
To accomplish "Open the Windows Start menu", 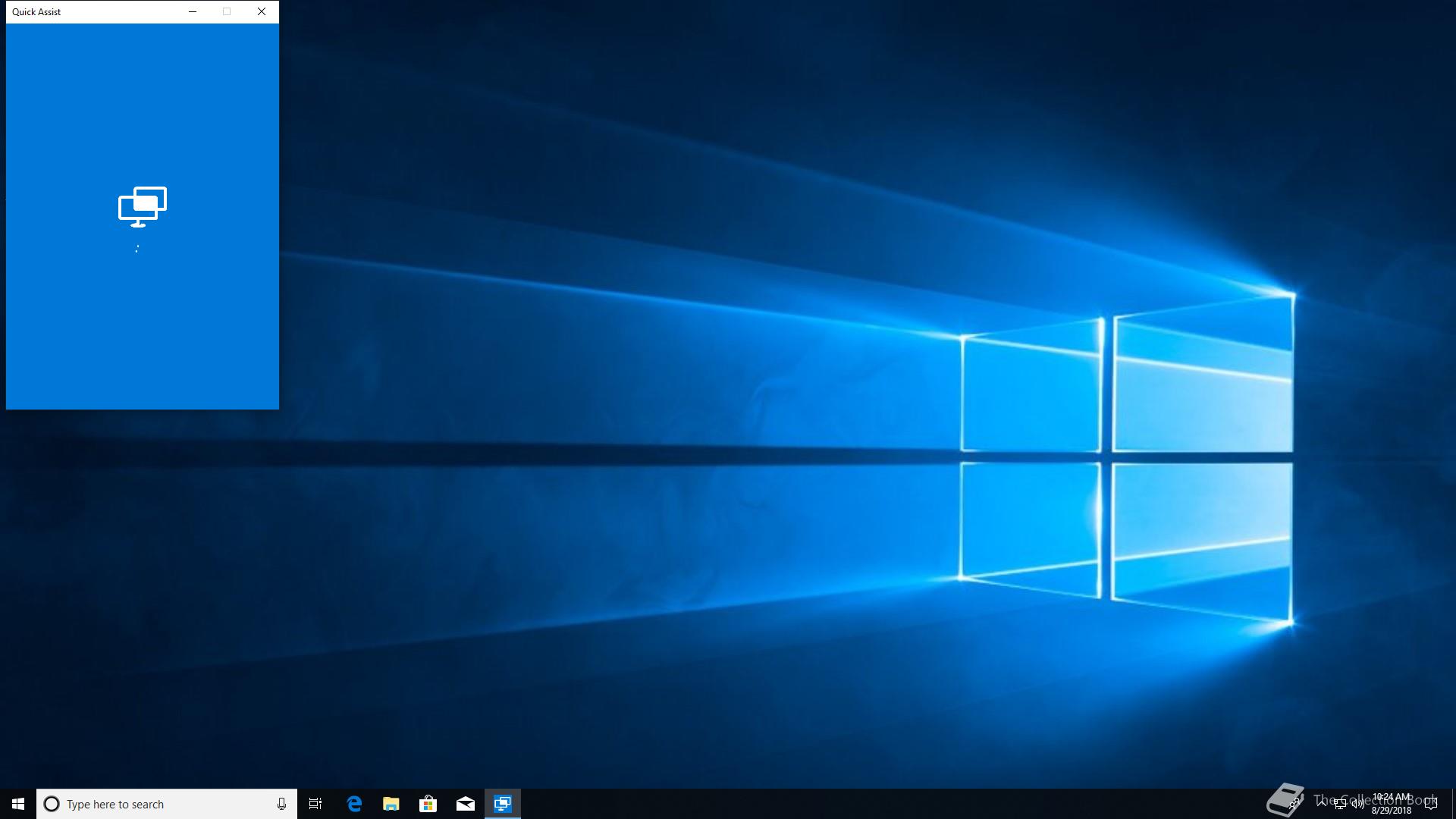I will coord(18,804).
